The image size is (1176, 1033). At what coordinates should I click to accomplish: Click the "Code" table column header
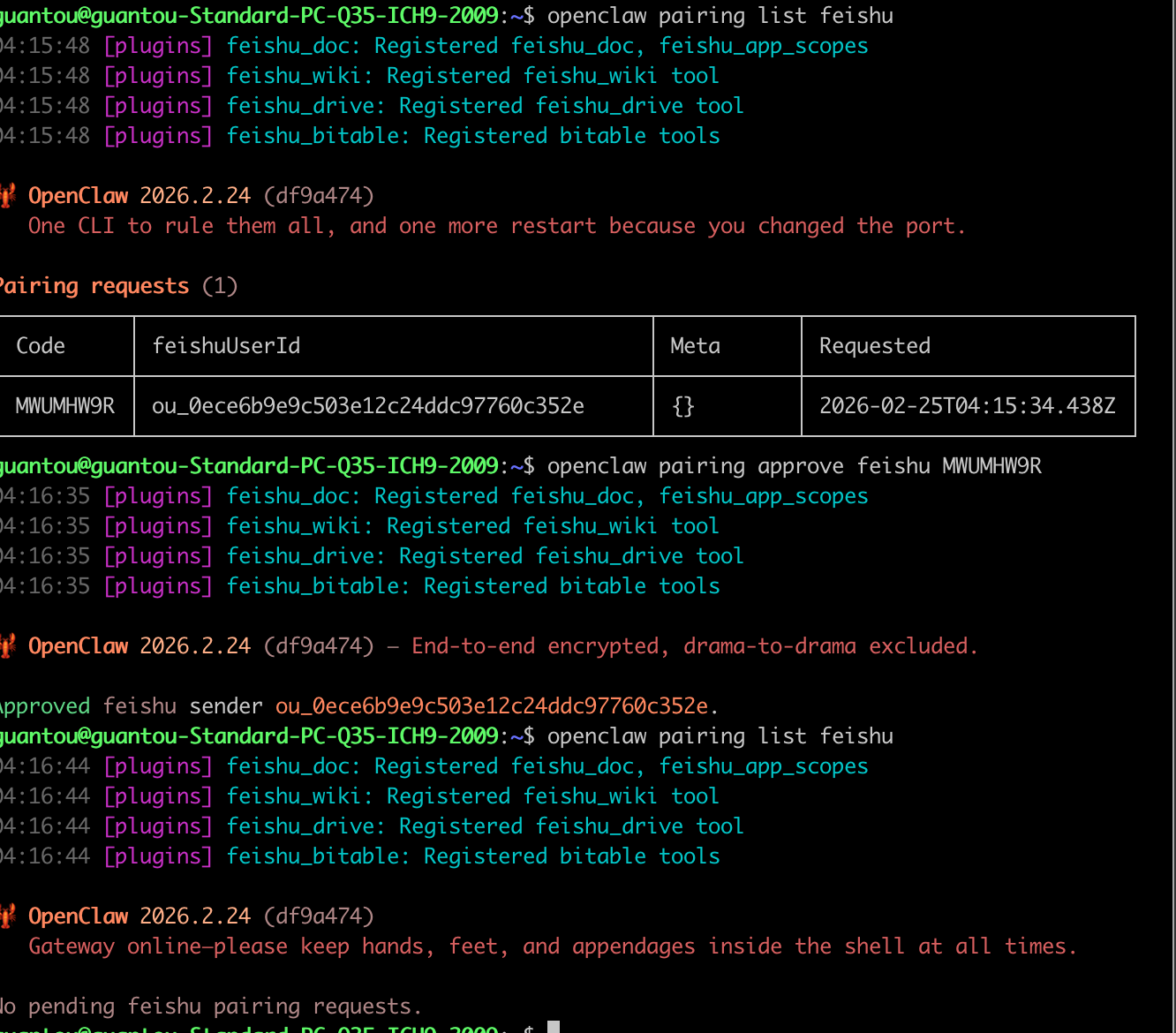pos(41,345)
